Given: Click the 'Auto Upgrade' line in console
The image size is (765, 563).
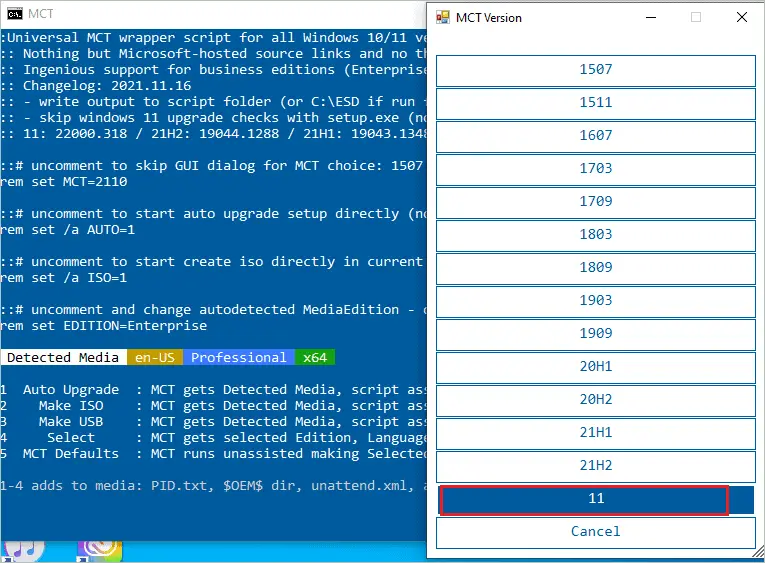Looking at the screenshot, I should (x=213, y=390).
